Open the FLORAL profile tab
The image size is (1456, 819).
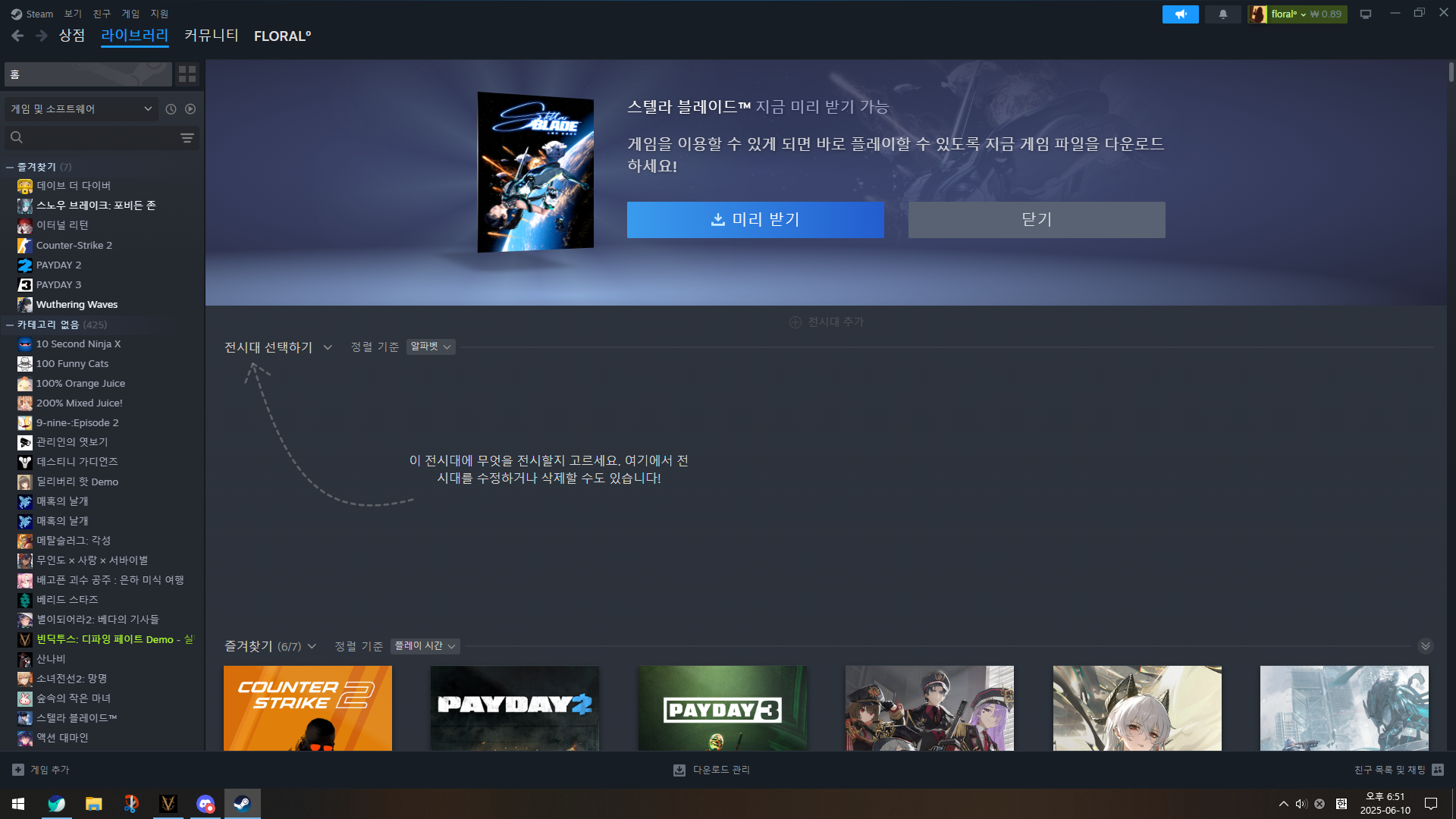click(282, 36)
